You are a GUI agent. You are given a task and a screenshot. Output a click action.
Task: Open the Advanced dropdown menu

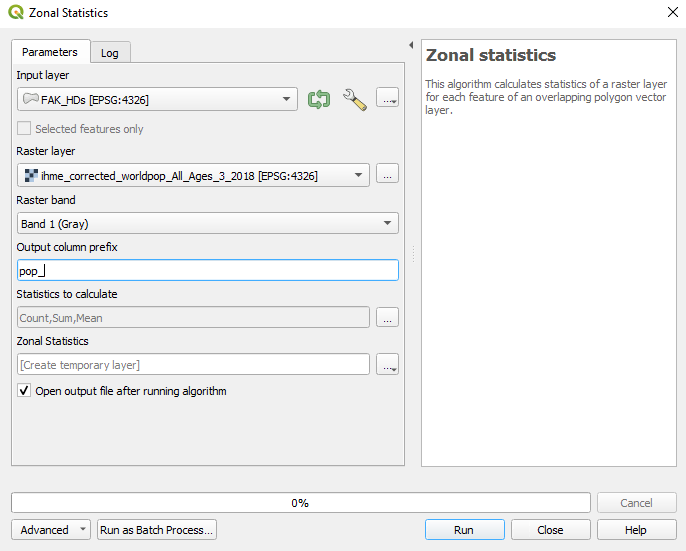(51, 530)
